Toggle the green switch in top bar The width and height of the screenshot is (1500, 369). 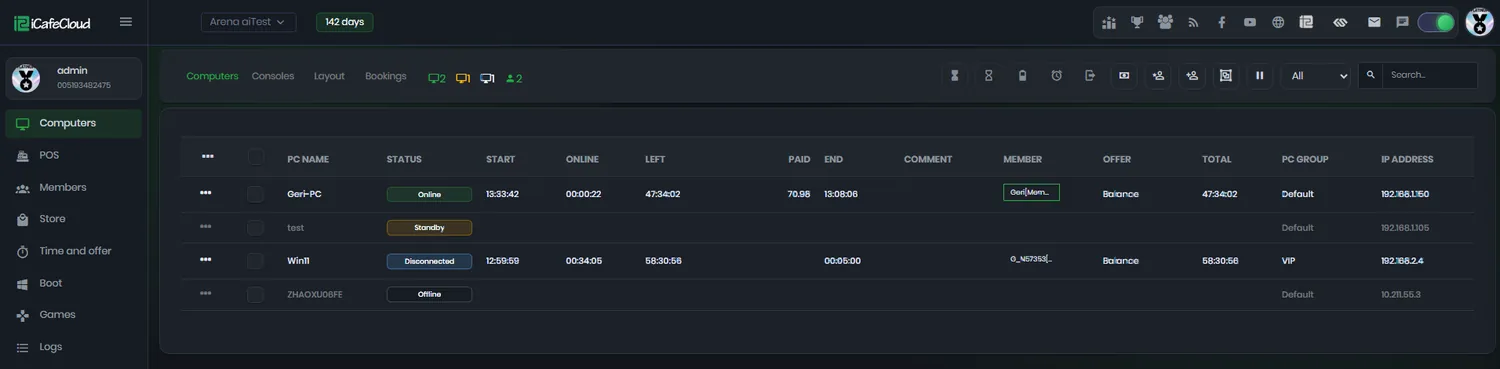coord(1436,22)
